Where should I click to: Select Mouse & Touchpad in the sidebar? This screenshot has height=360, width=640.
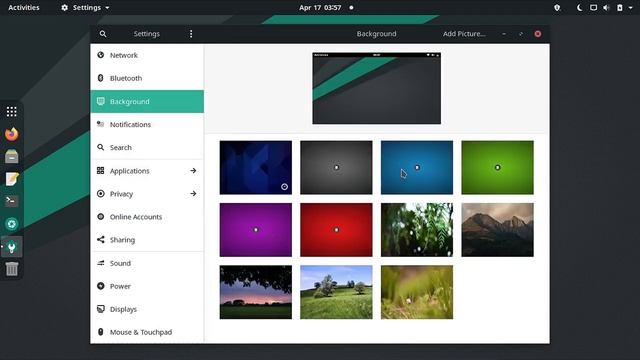tap(147, 332)
